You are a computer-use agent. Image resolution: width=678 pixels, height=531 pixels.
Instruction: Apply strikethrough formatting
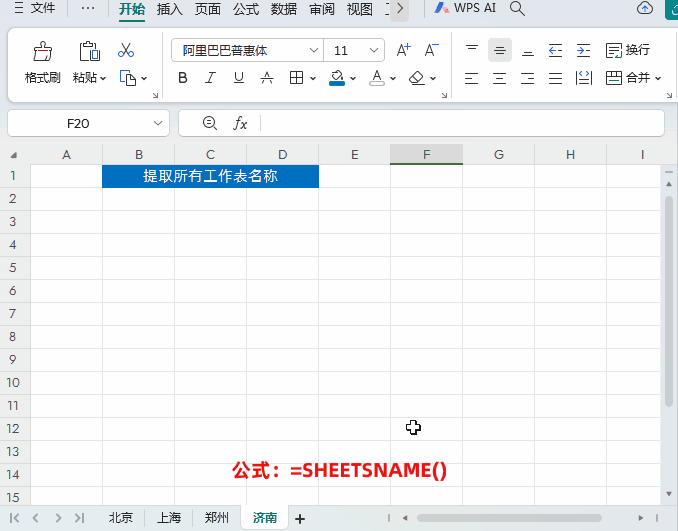point(267,78)
